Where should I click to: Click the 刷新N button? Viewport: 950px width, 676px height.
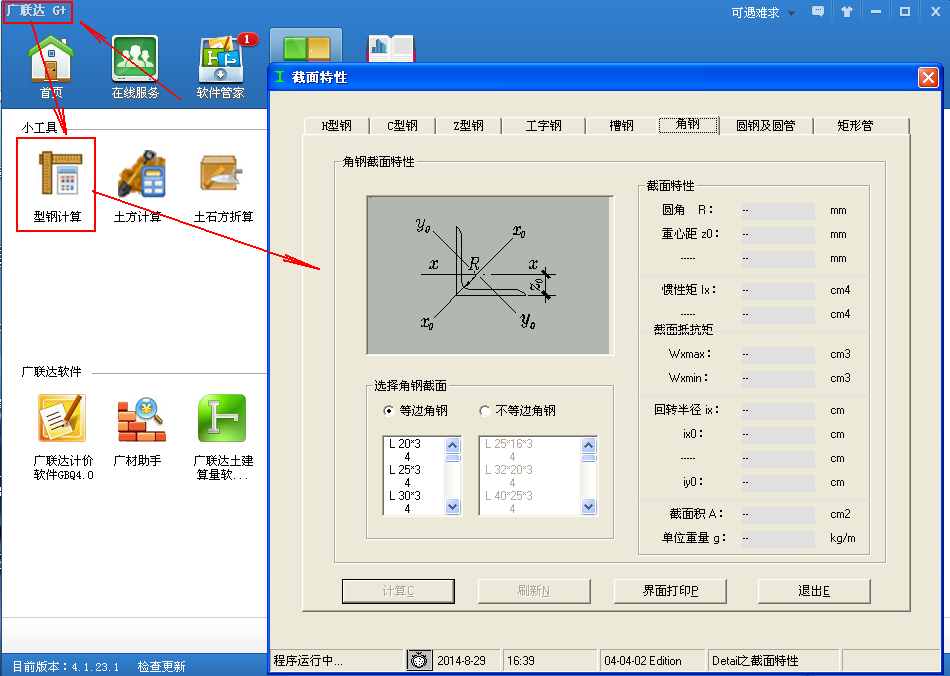coord(534,591)
